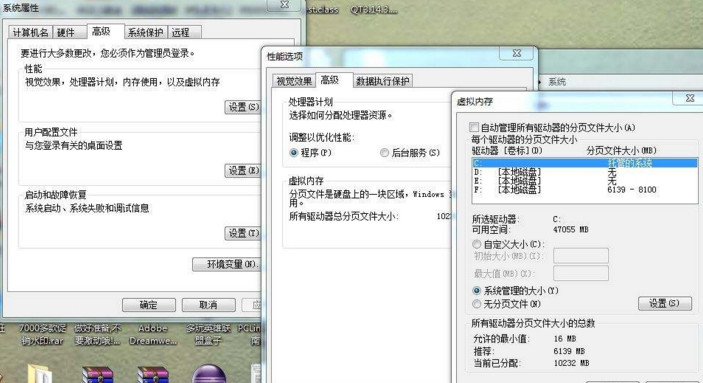Switch to the 数据执行保护 tab

(382, 81)
